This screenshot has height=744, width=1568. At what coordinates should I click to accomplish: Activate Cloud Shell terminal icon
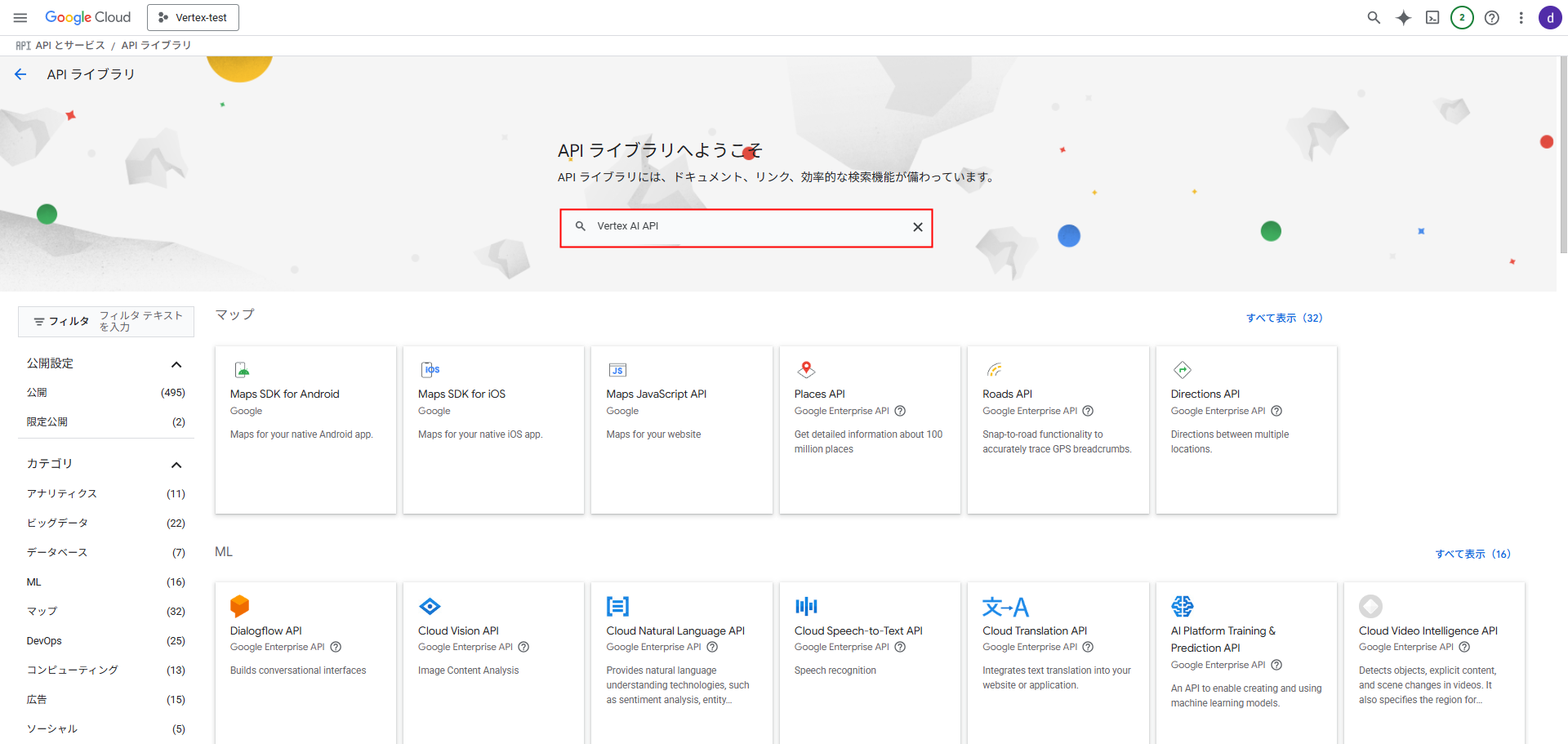[x=1432, y=18]
